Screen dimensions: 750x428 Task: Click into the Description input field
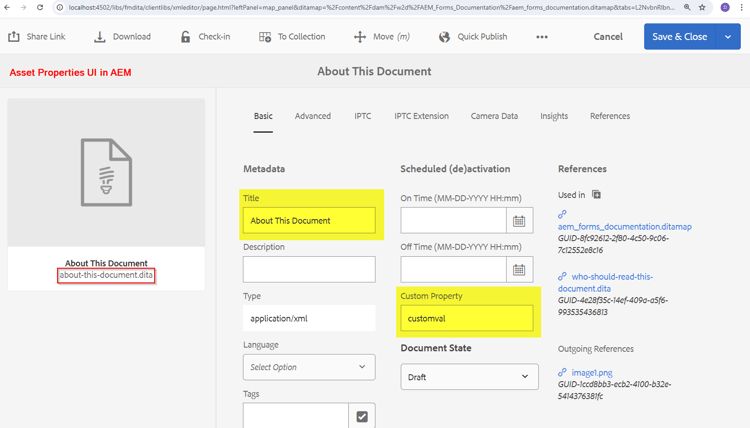coord(309,269)
